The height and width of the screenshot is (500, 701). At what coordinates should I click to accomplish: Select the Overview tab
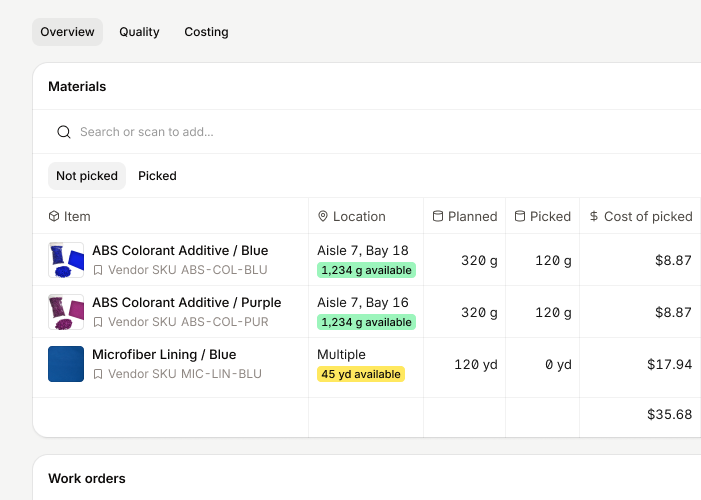pyautogui.click(x=67, y=32)
